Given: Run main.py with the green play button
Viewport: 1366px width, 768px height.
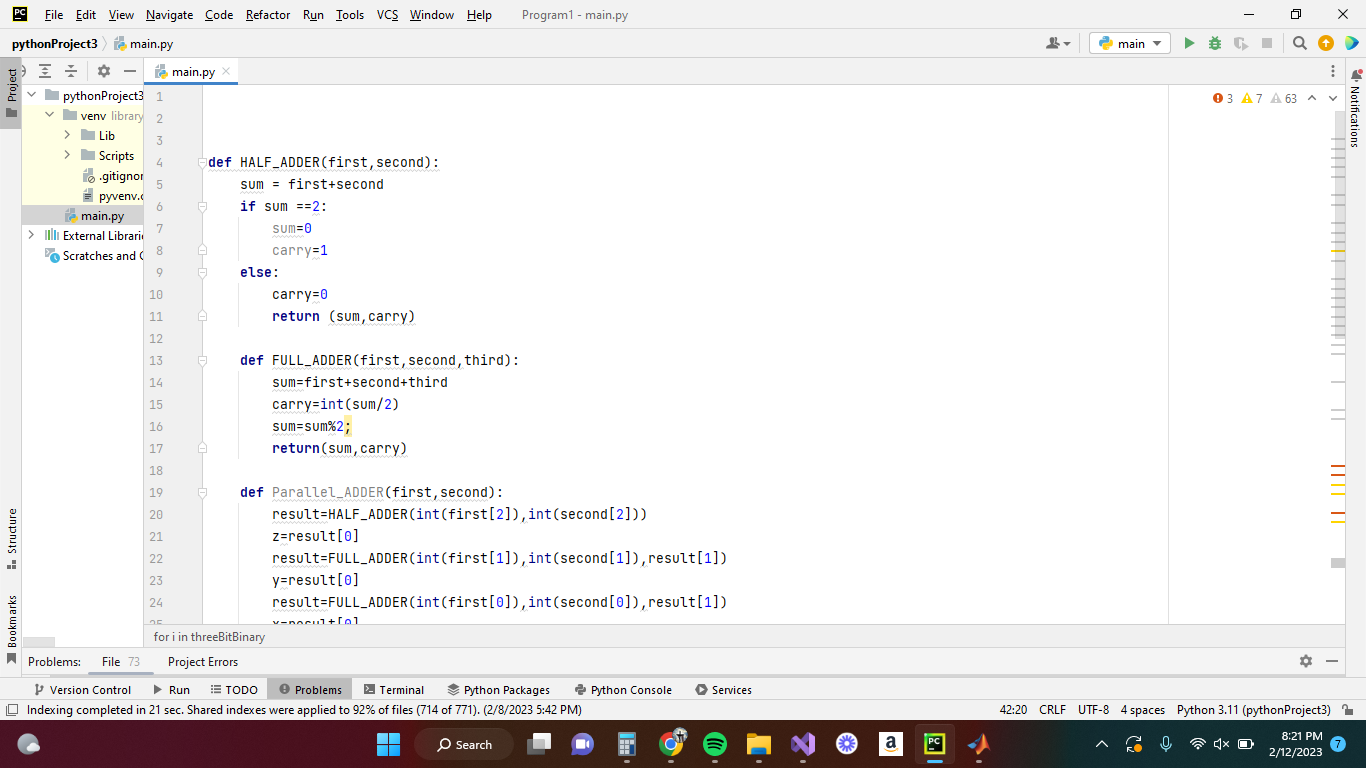Looking at the screenshot, I should [x=1189, y=43].
